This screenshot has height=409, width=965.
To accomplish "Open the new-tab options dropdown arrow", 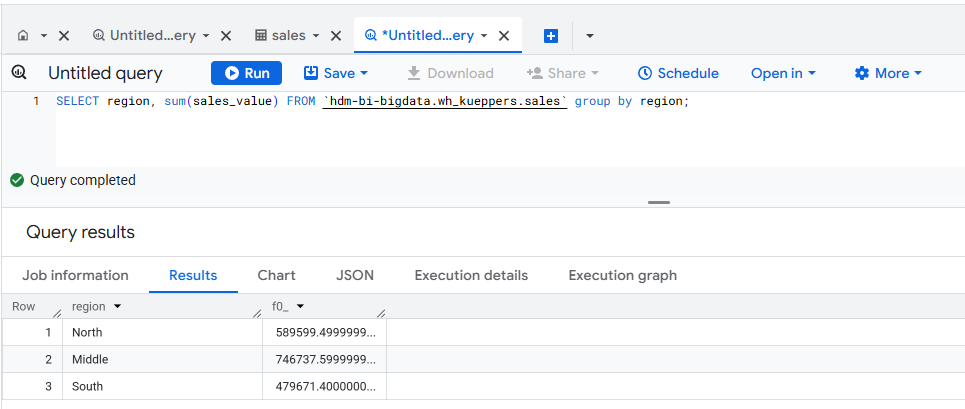I will pyautogui.click(x=590, y=36).
